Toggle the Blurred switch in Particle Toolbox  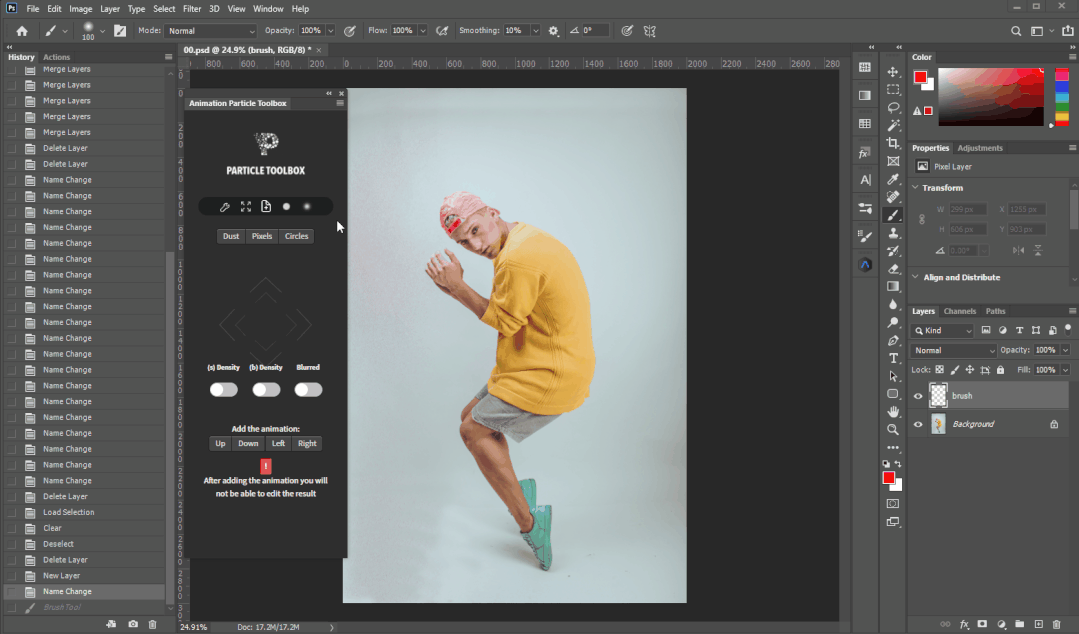tap(308, 389)
